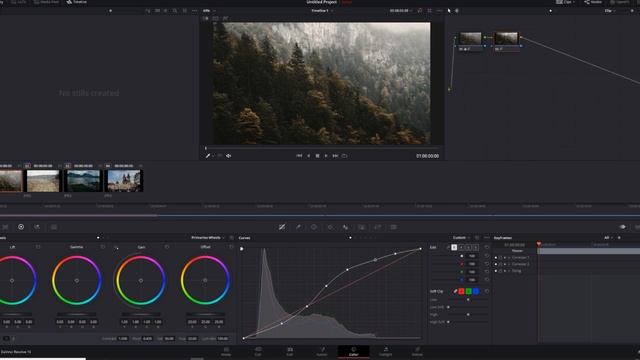
Task: Reset the Soft Clip section
Action: (487, 291)
